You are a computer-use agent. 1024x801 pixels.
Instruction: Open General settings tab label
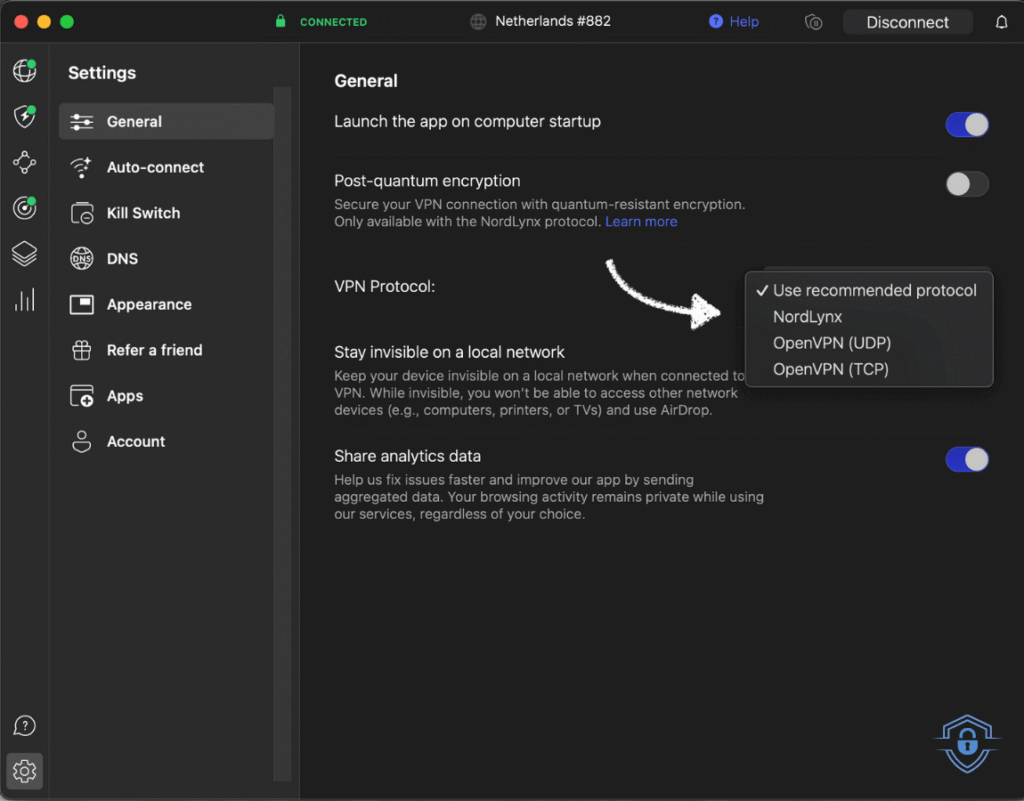click(x=134, y=121)
